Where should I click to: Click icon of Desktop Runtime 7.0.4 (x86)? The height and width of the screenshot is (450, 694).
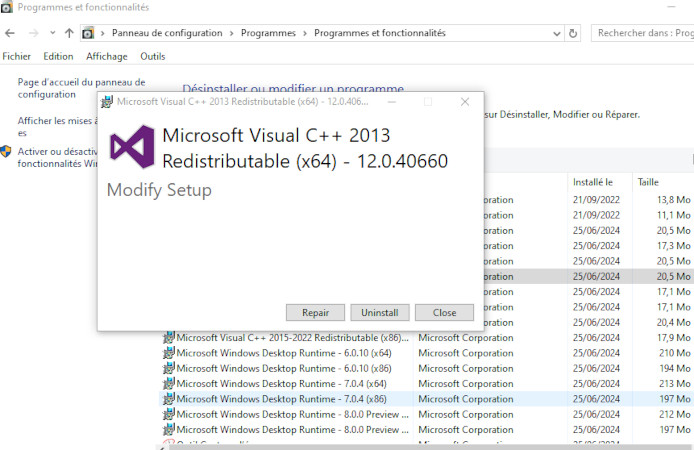[x=169, y=399]
